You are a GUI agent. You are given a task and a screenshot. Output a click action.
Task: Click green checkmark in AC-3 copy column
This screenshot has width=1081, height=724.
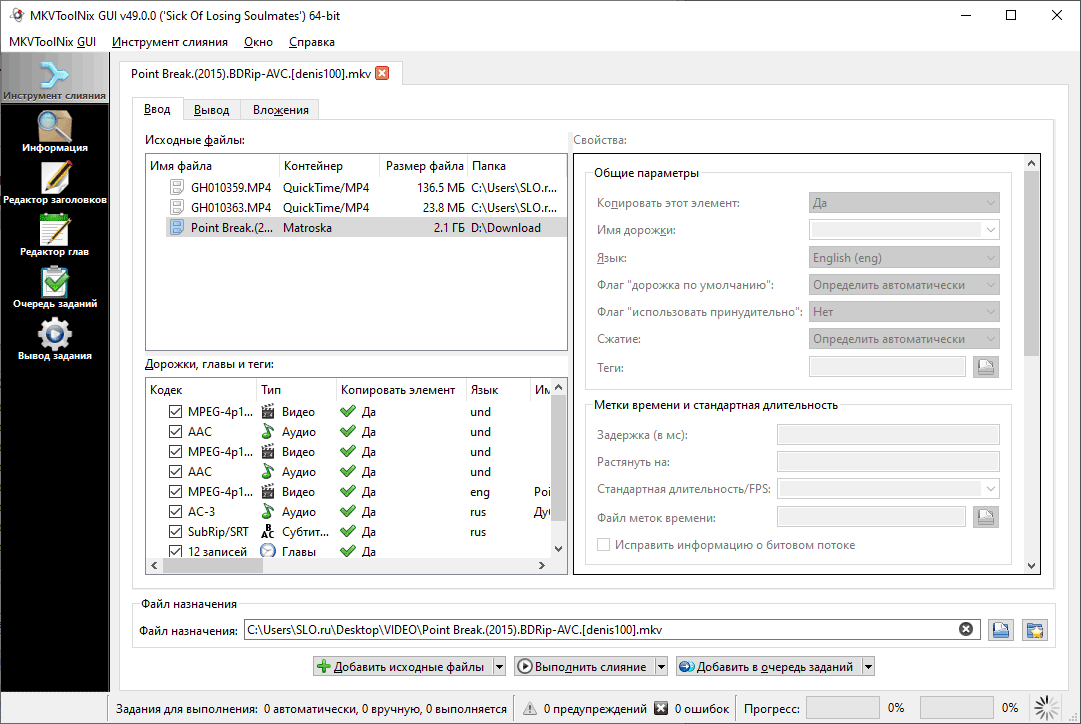348,511
